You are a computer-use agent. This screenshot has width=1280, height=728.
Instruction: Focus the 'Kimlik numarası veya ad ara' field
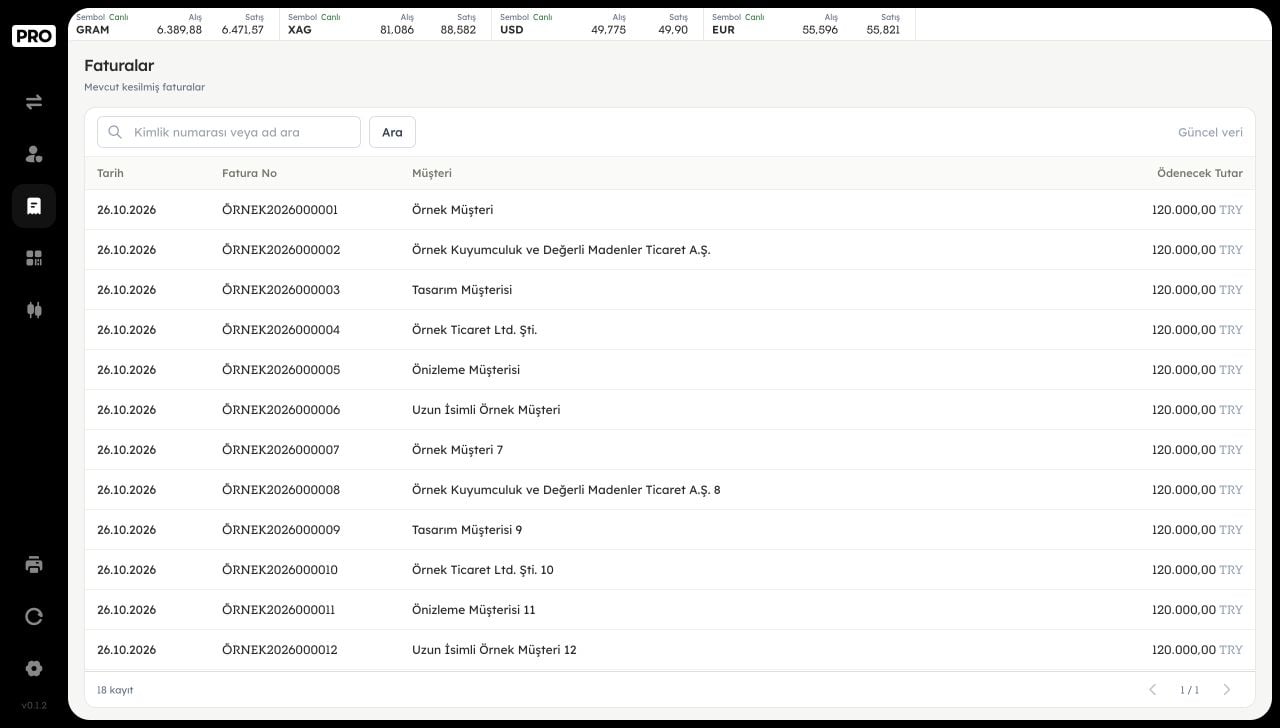pos(229,132)
